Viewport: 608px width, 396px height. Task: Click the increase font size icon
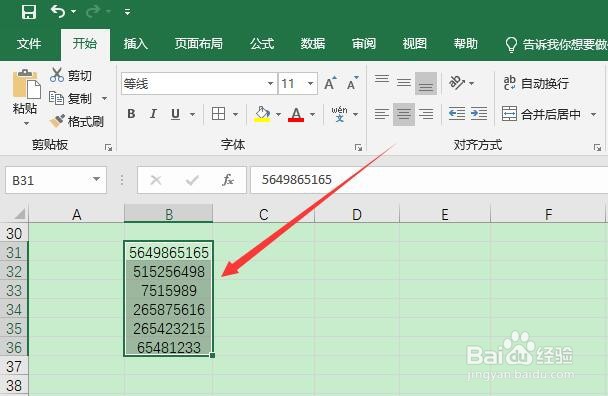pyautogui.click(x=330, y=83)
